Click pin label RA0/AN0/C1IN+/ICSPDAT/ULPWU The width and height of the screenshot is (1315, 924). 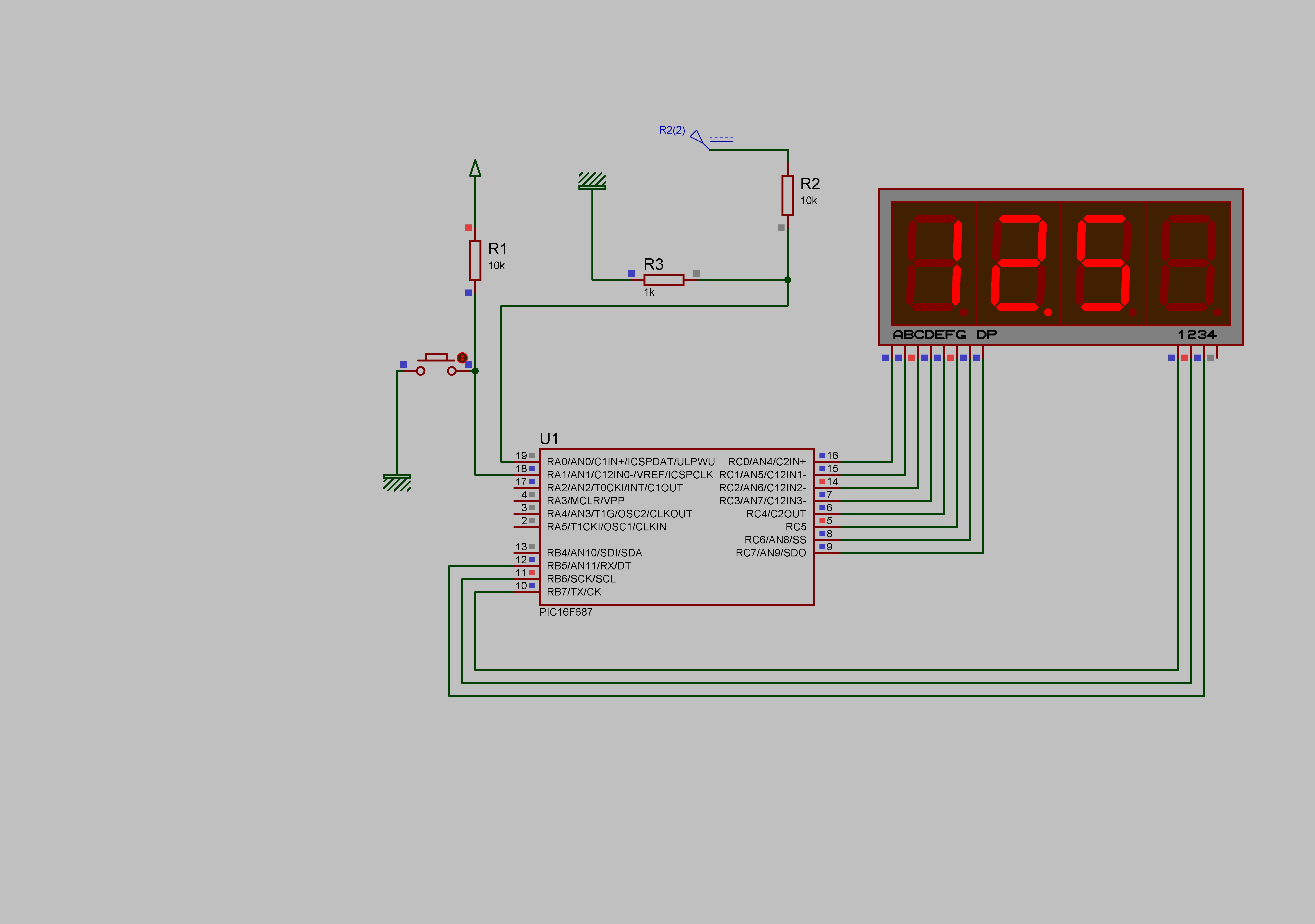click(x=630, y=462)
